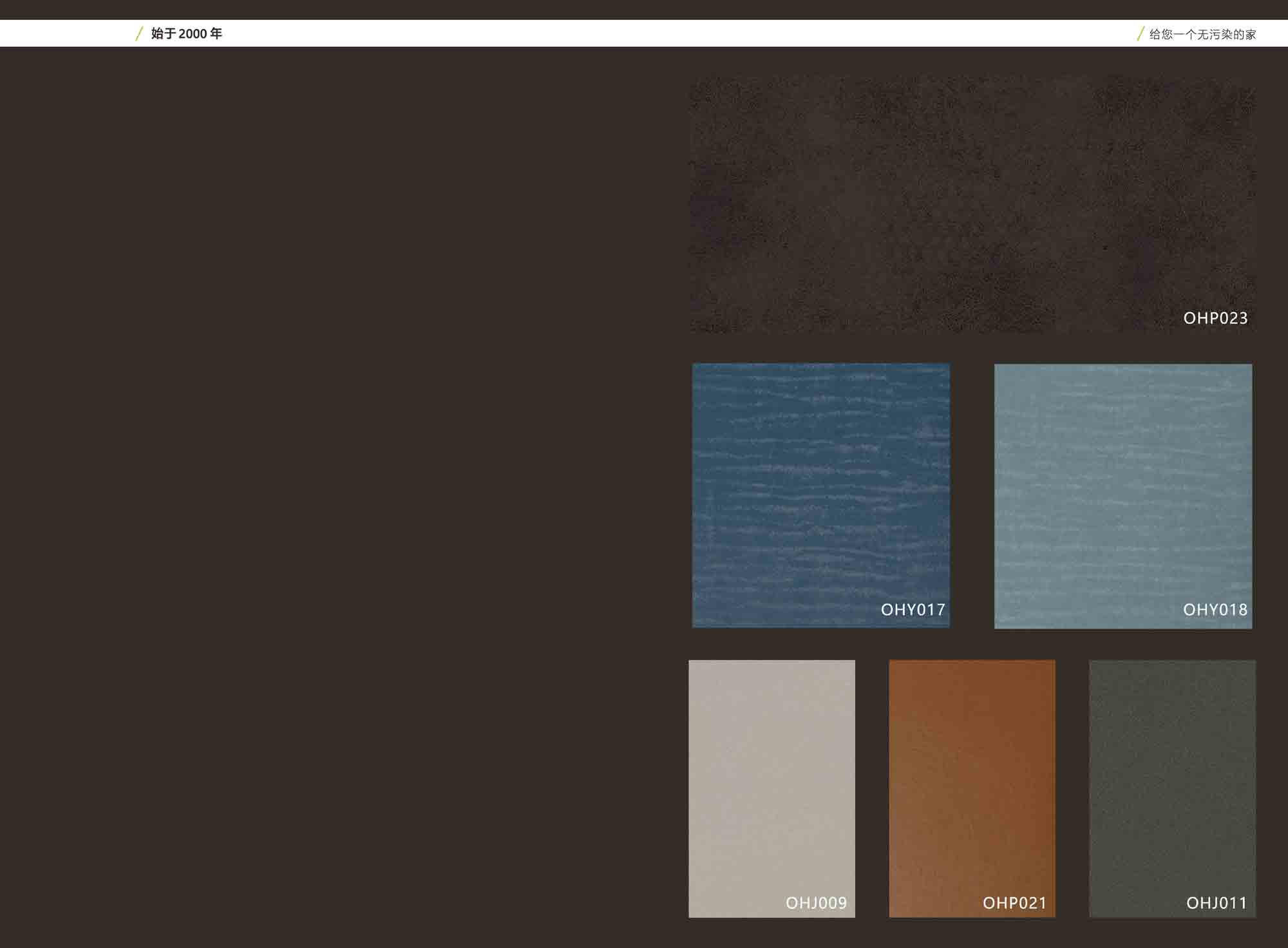
Task: Click the OHY018 code label
Action: point(1215,610)
